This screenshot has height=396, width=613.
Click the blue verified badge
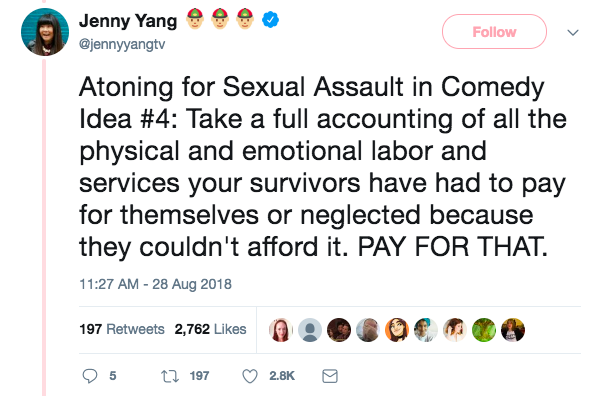coord(270,19)
